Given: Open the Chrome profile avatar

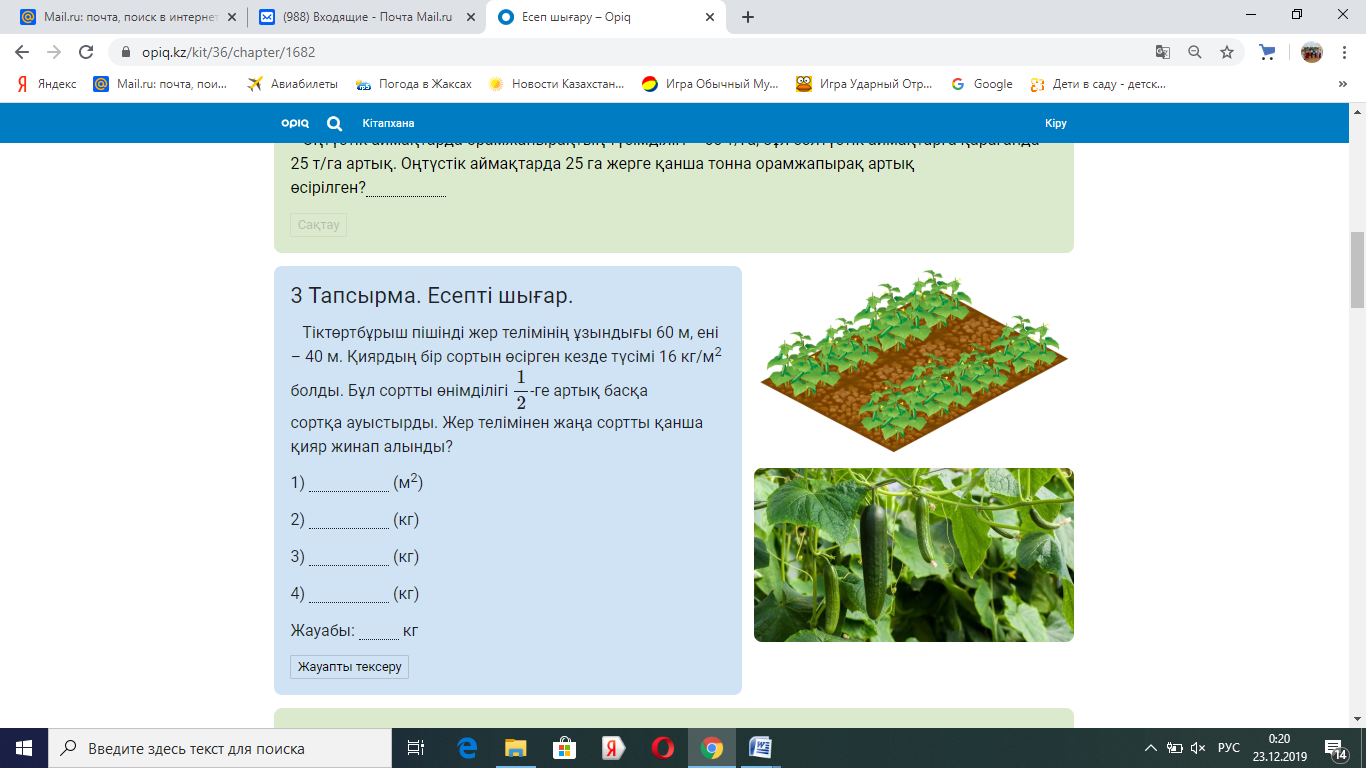Looking at the screenshot, I should click(x=1311, y=52).
